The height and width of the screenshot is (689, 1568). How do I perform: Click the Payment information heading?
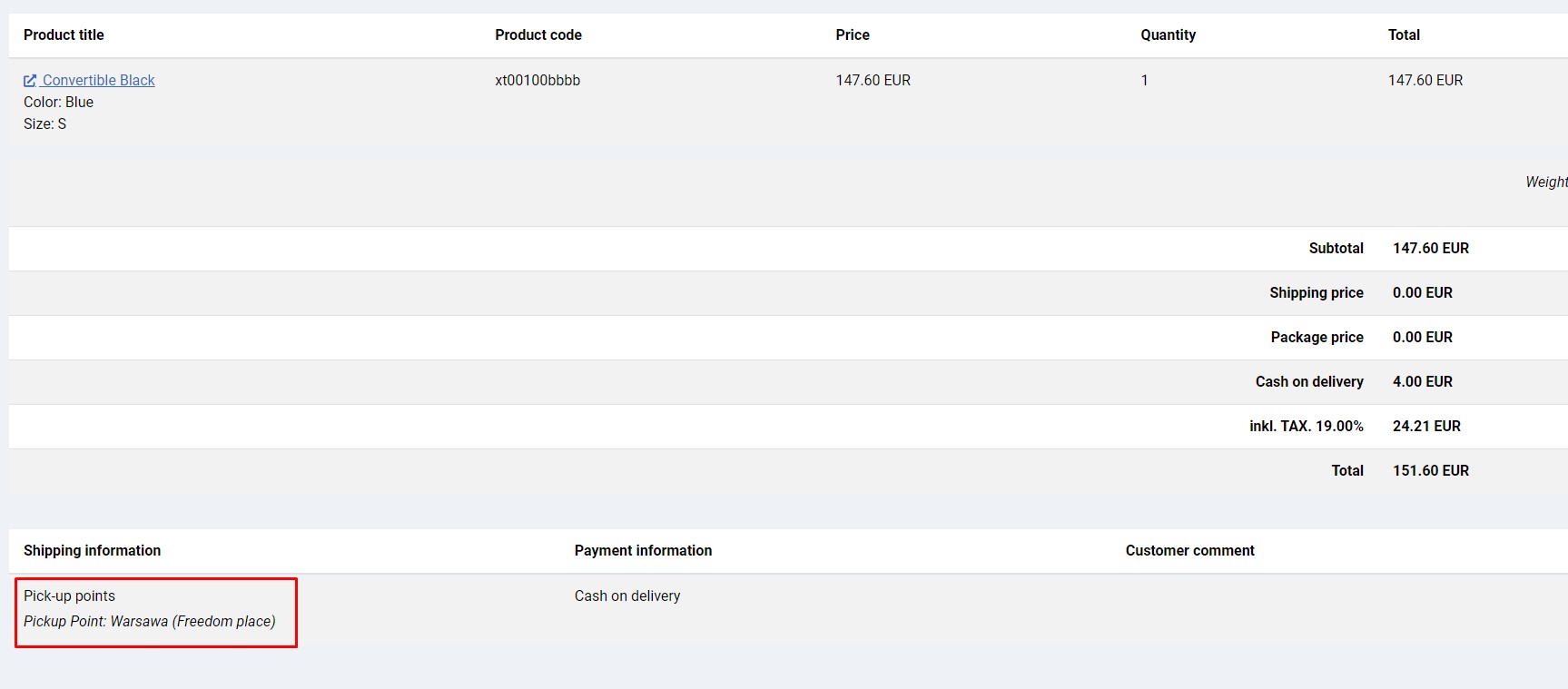pos(643,551)
